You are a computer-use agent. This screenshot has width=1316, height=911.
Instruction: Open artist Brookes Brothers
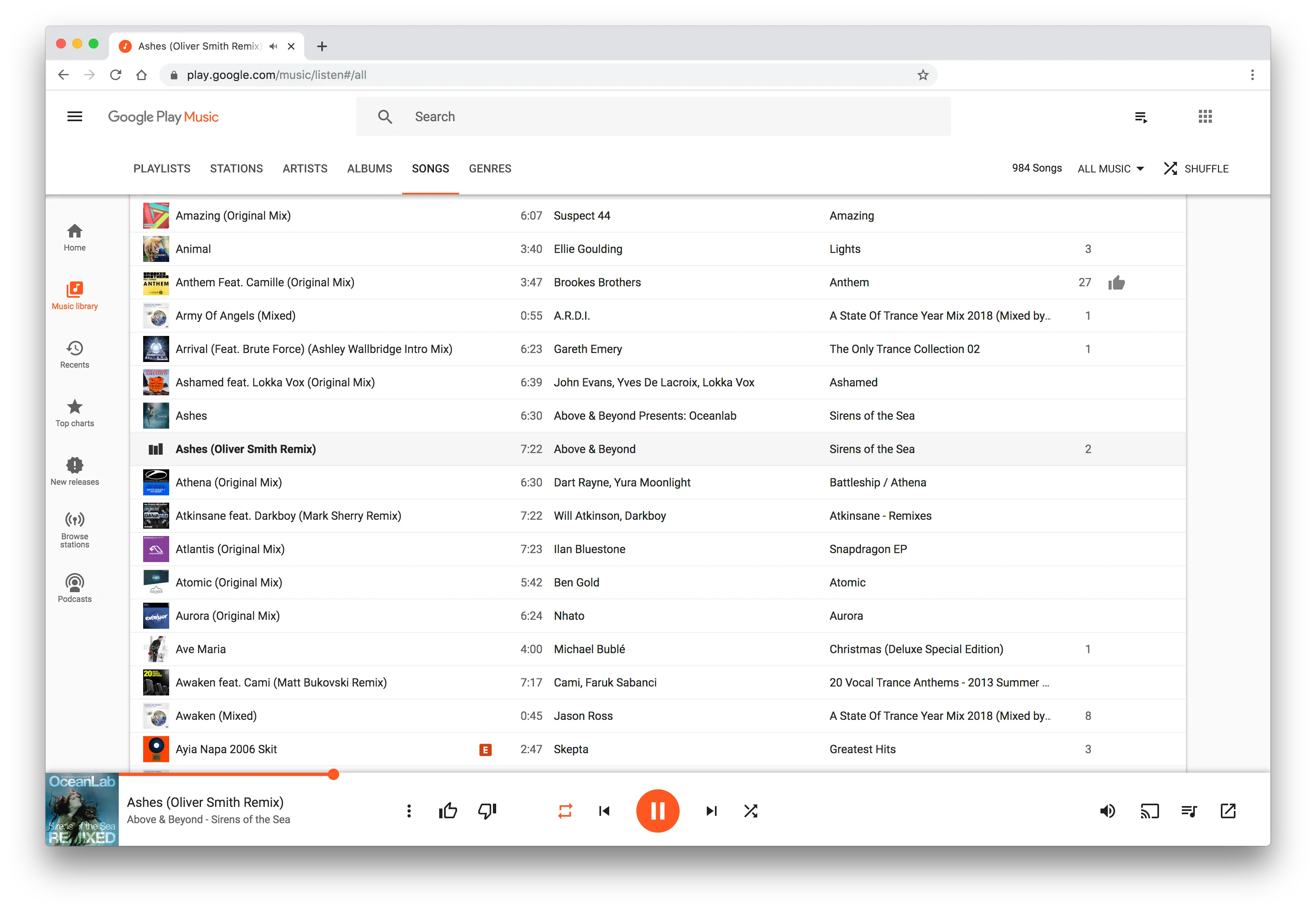[597, 282]
